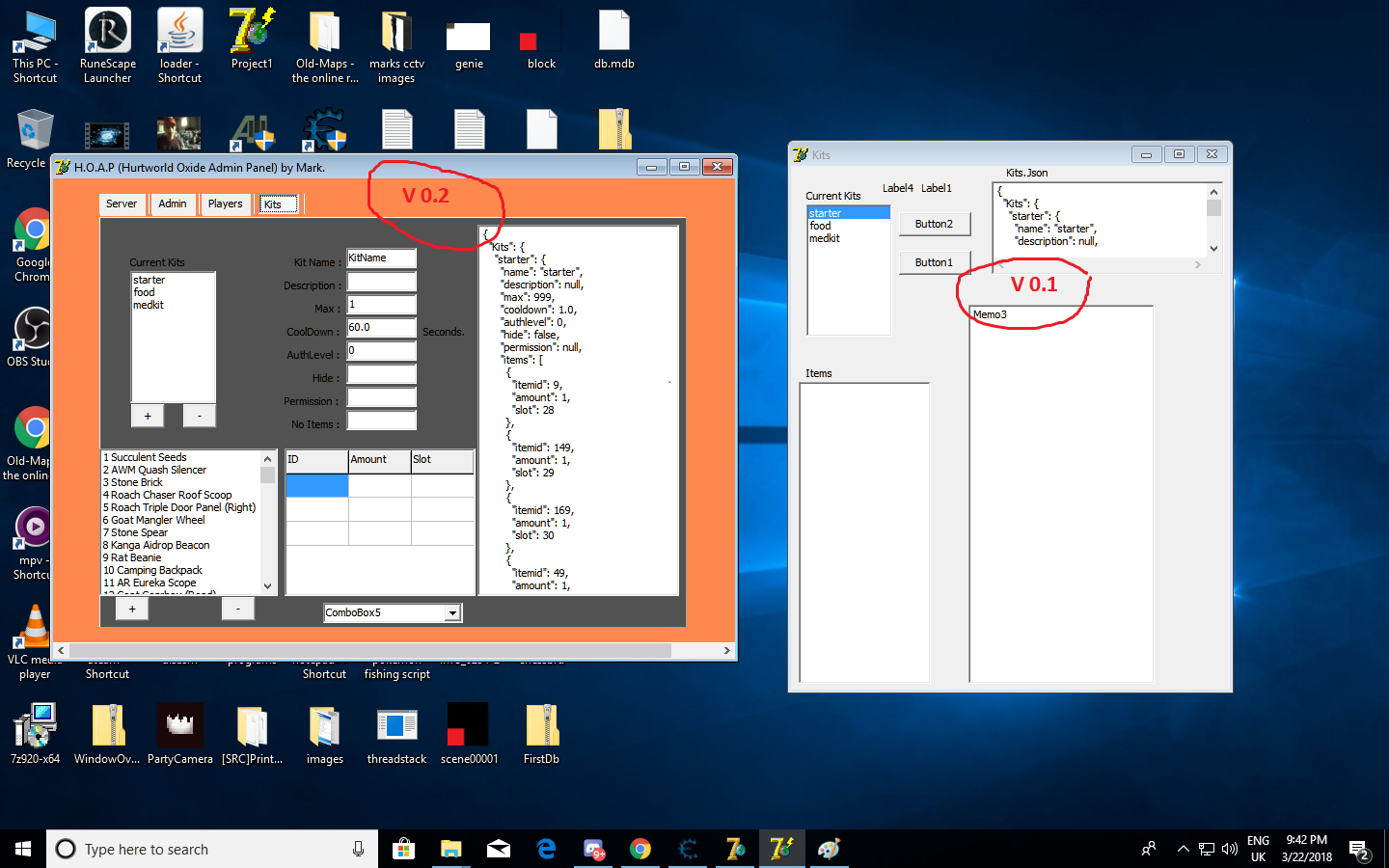Add a kit with the plus button under Current Kits
The width and height of the screenshot is (1389, 868).
coord(148,416)
